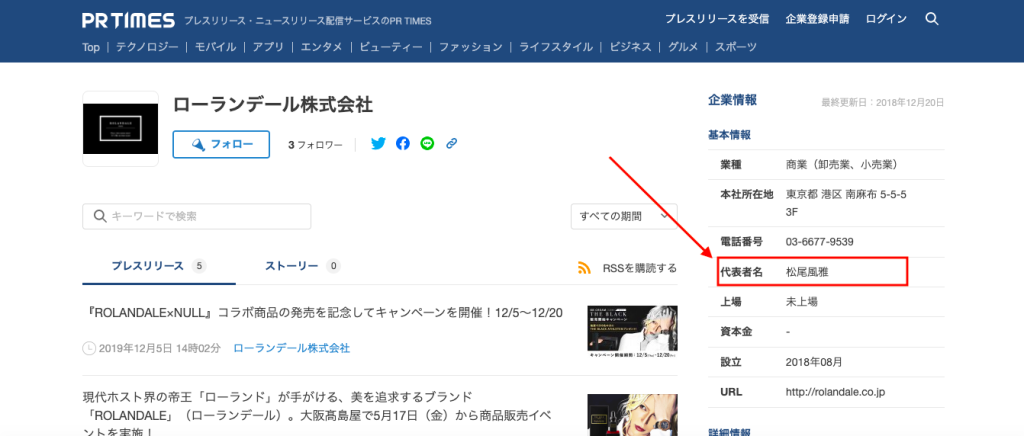This screenshot has width=1024, height=436.
Task: Share company page on Facebook
Action: click(x=403, y=144)
